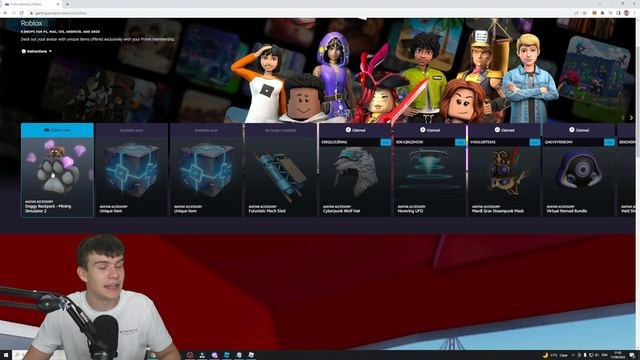Click the Roblox title heading

31,23
